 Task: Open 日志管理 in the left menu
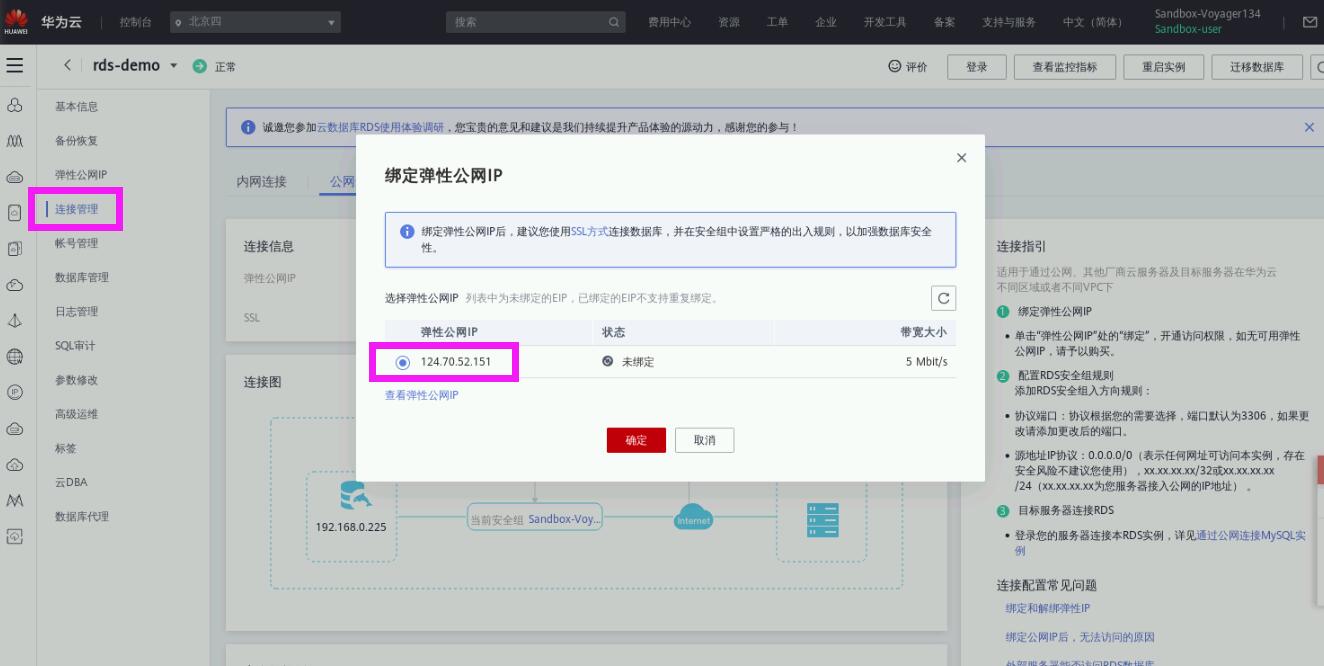coord(76,311)
